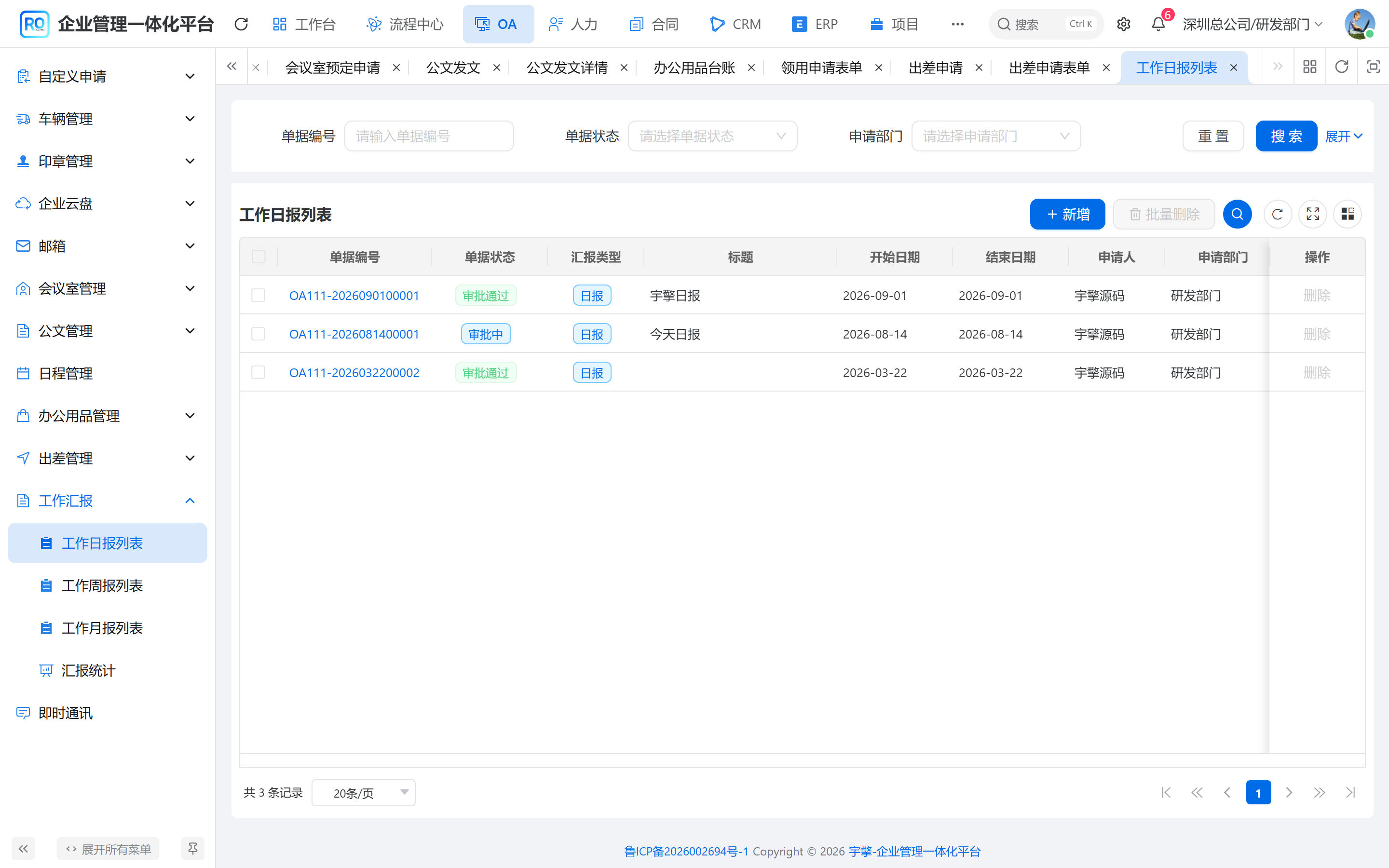Open 工作周报列表 in sidebar
This screenshot has width=1389, height=868.
pos(107,585)
